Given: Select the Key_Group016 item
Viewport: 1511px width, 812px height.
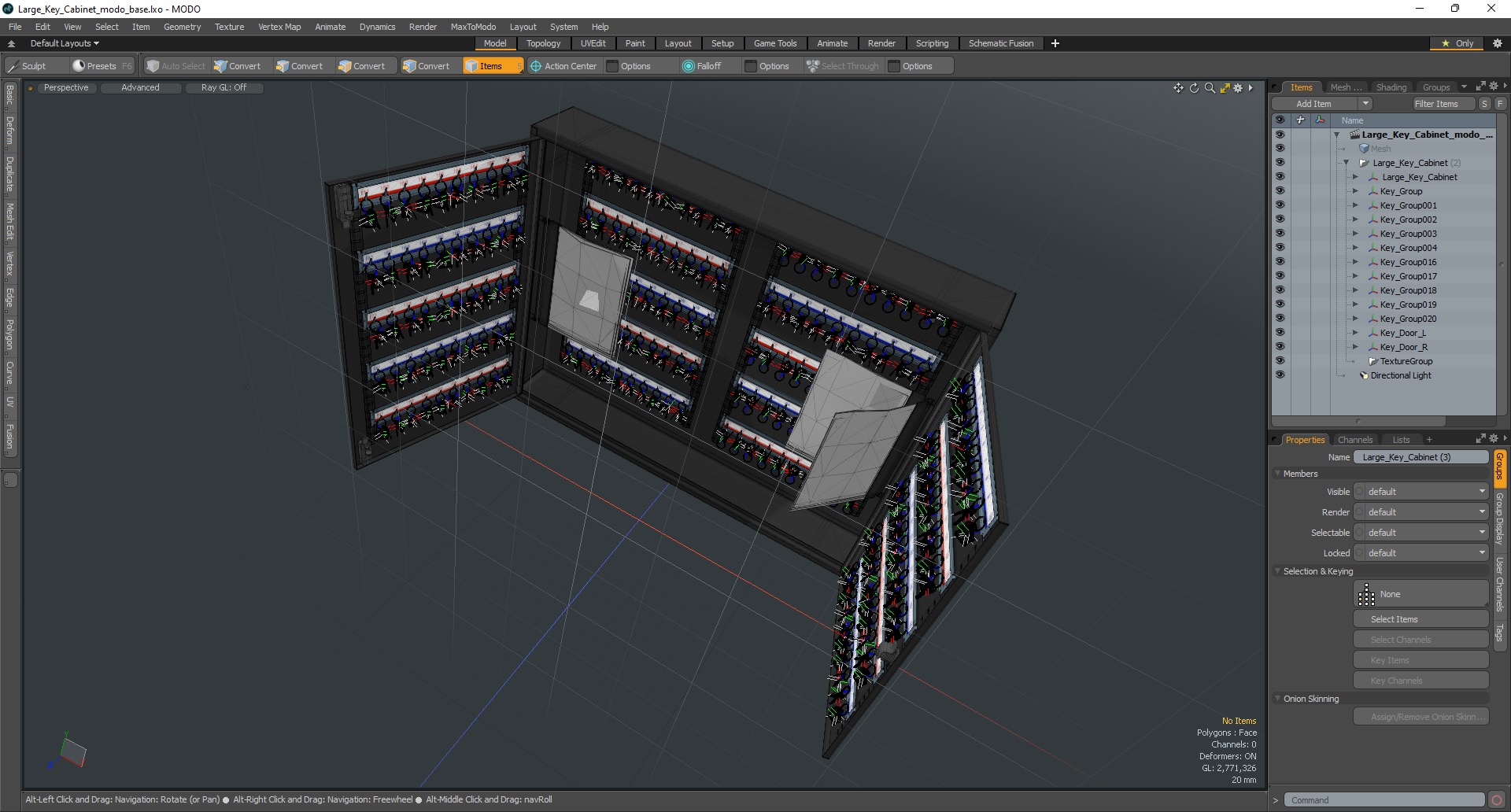Looking at the screenshot, I should (x=1408, y=262).
